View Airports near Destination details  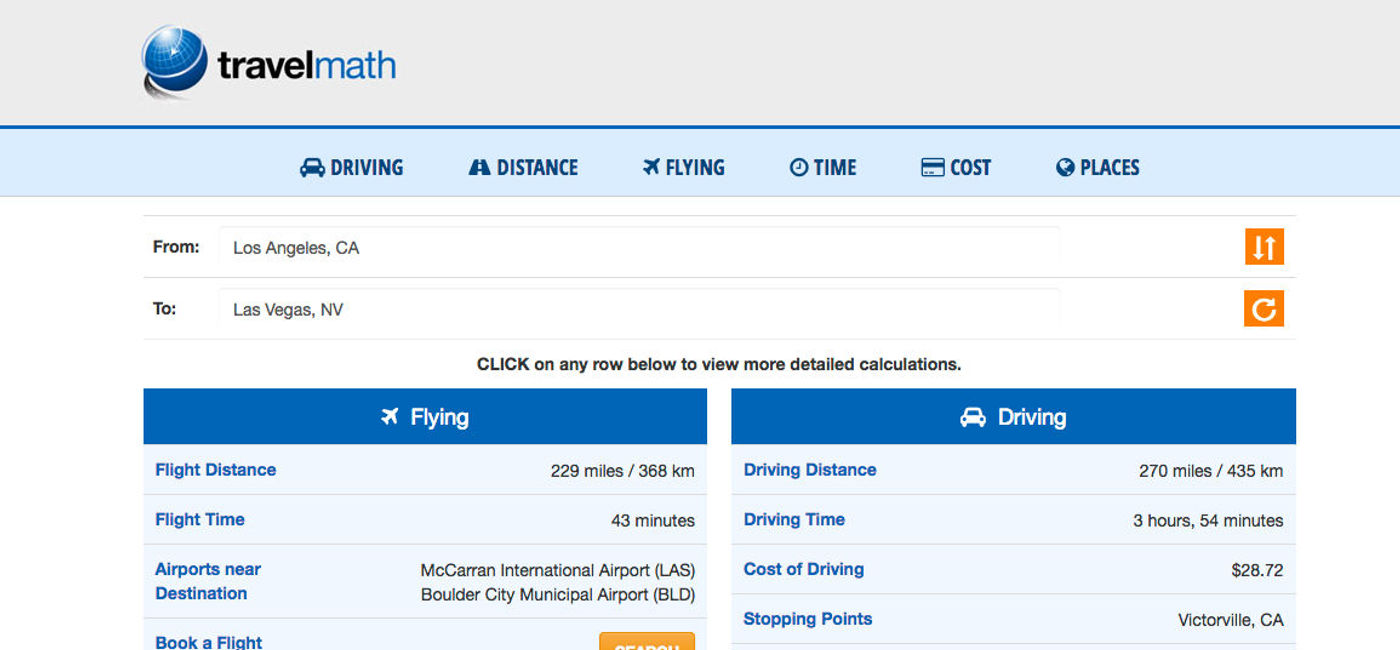coord(425,581)
